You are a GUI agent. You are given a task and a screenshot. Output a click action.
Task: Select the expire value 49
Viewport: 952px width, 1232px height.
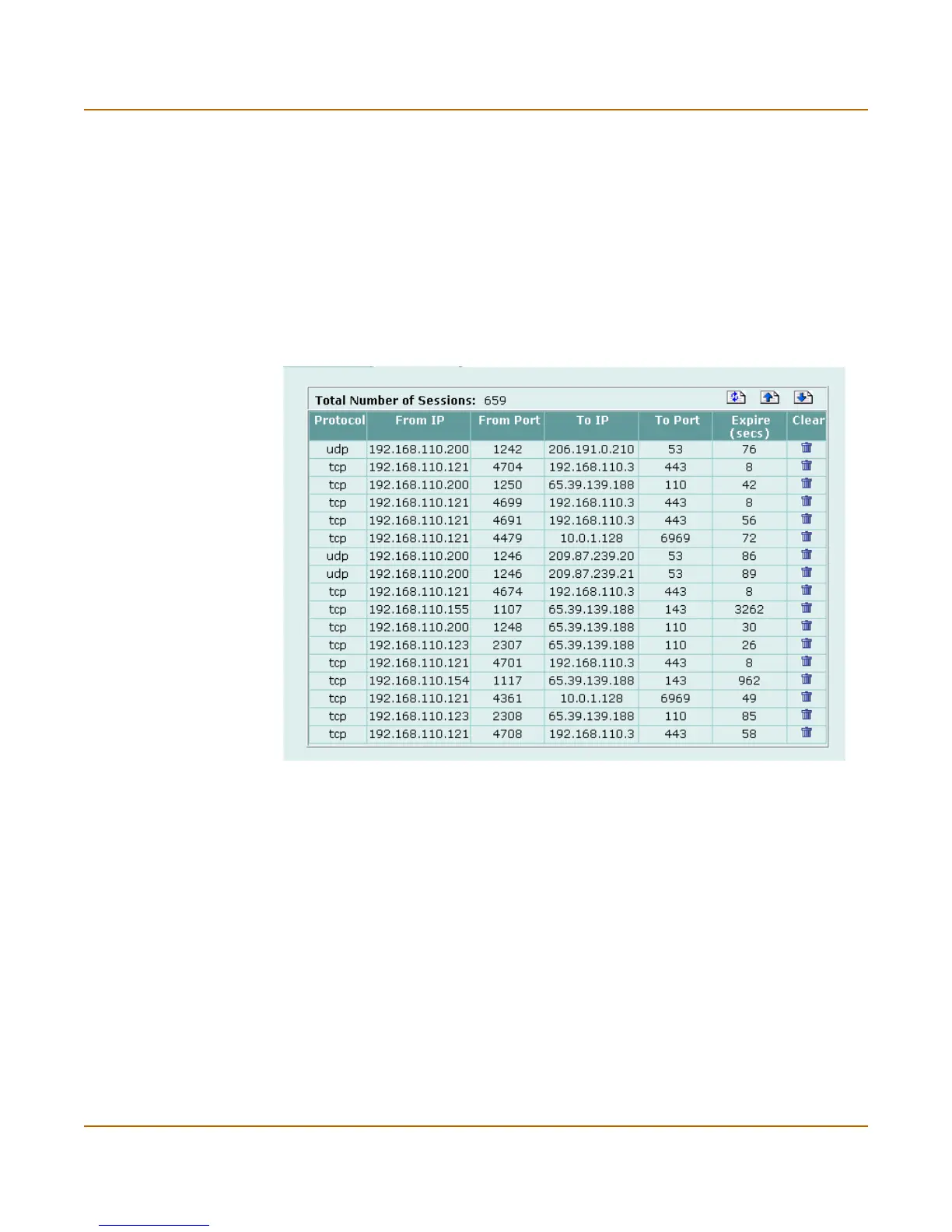749,698
